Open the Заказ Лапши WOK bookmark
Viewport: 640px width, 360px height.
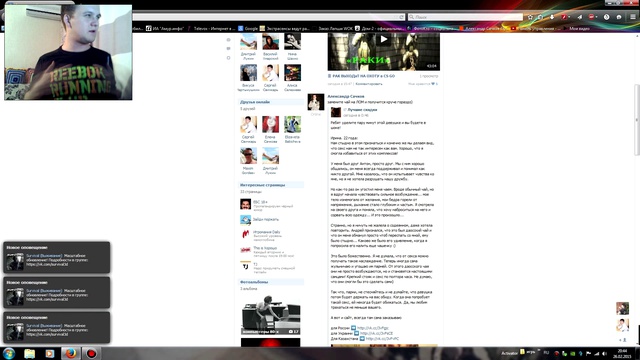coord(332,29)
